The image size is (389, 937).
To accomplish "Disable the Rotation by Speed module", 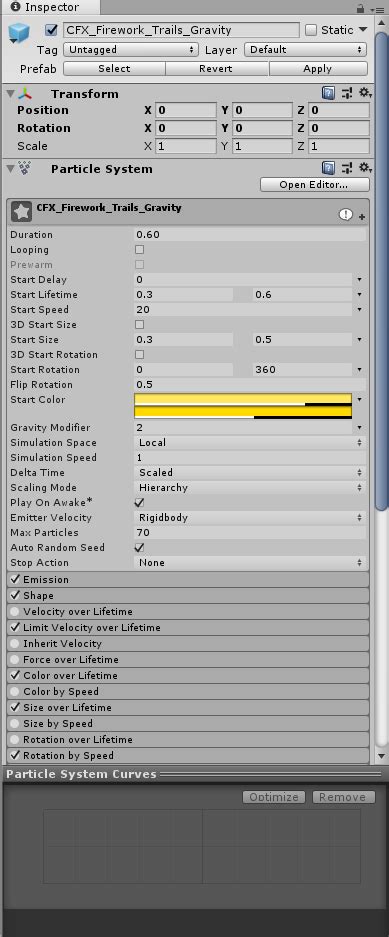I will point(16,755).
